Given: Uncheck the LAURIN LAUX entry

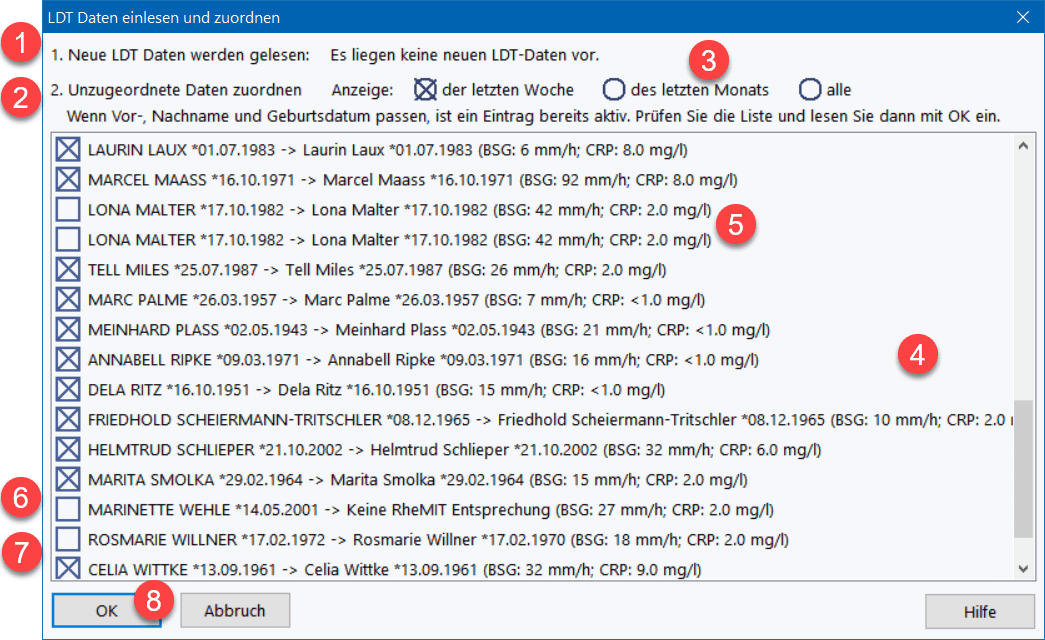Looking at the screenshot, I should (x=68, y=151).
